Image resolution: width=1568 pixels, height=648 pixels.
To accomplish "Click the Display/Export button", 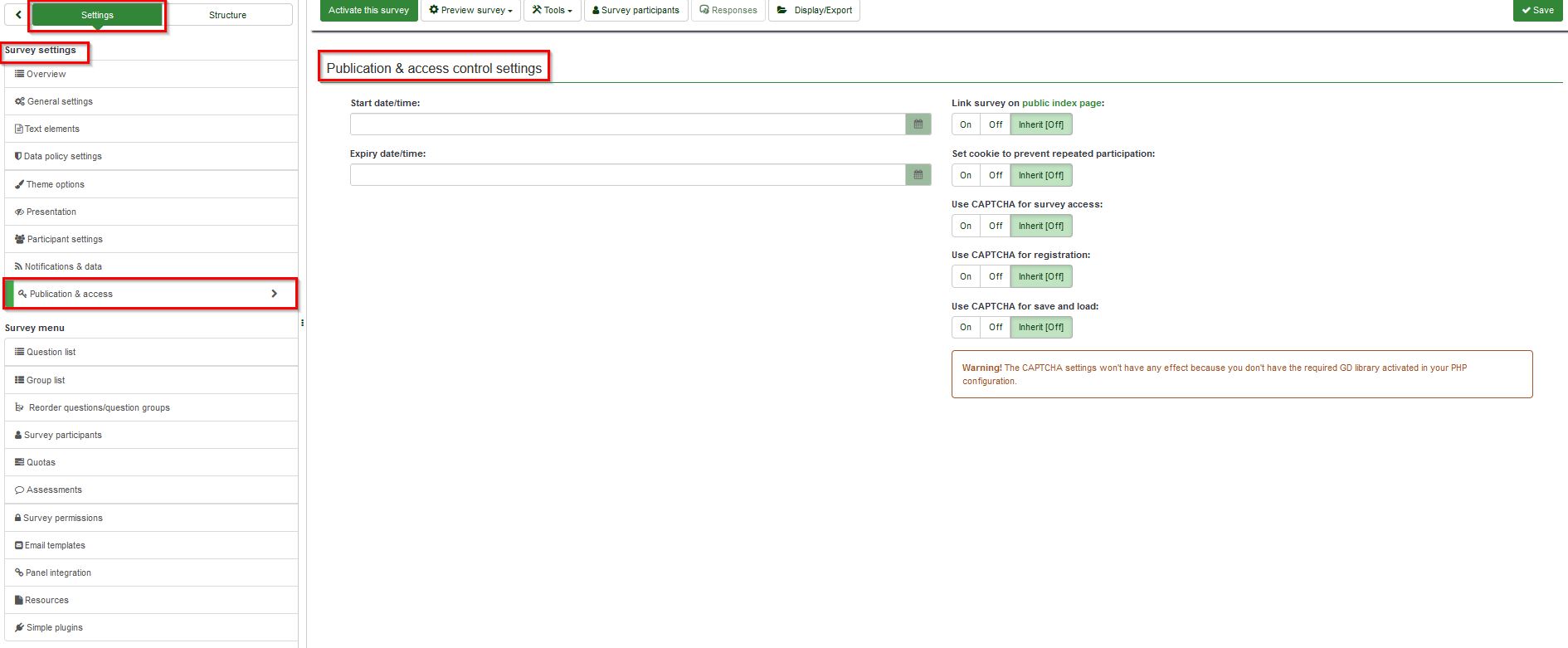I will pos(814,10).
